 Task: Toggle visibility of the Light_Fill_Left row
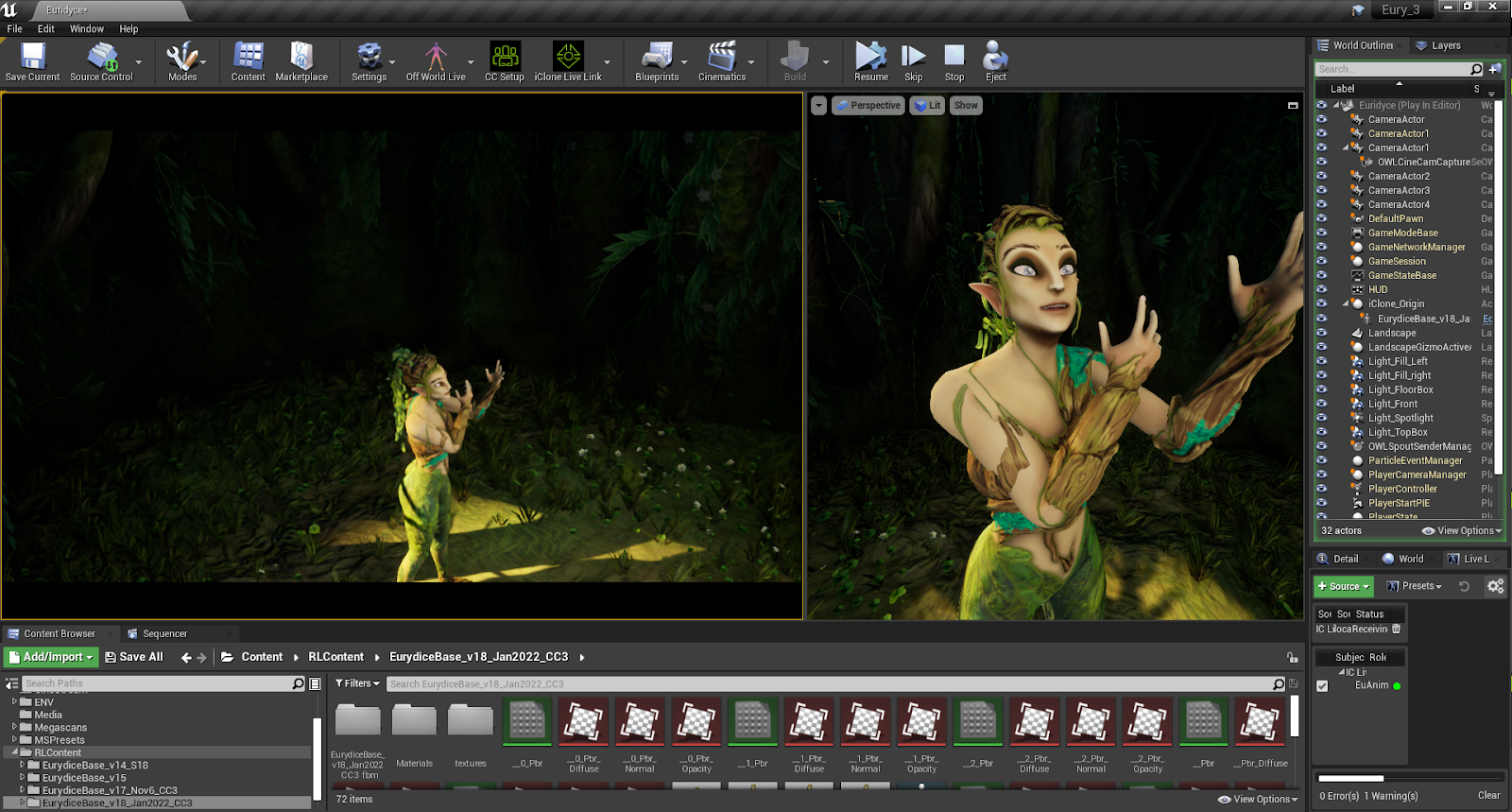[1322, 361]
